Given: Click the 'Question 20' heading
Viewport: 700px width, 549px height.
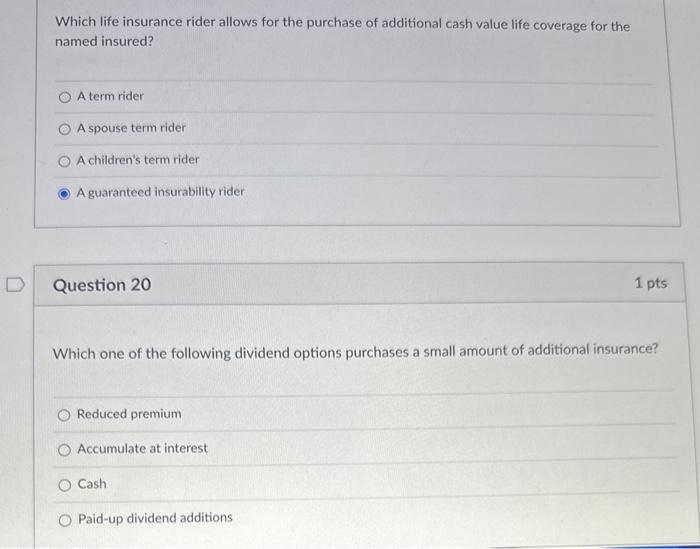Looking at the screenshot, I should pyautogui.click(x=102, y=285).
